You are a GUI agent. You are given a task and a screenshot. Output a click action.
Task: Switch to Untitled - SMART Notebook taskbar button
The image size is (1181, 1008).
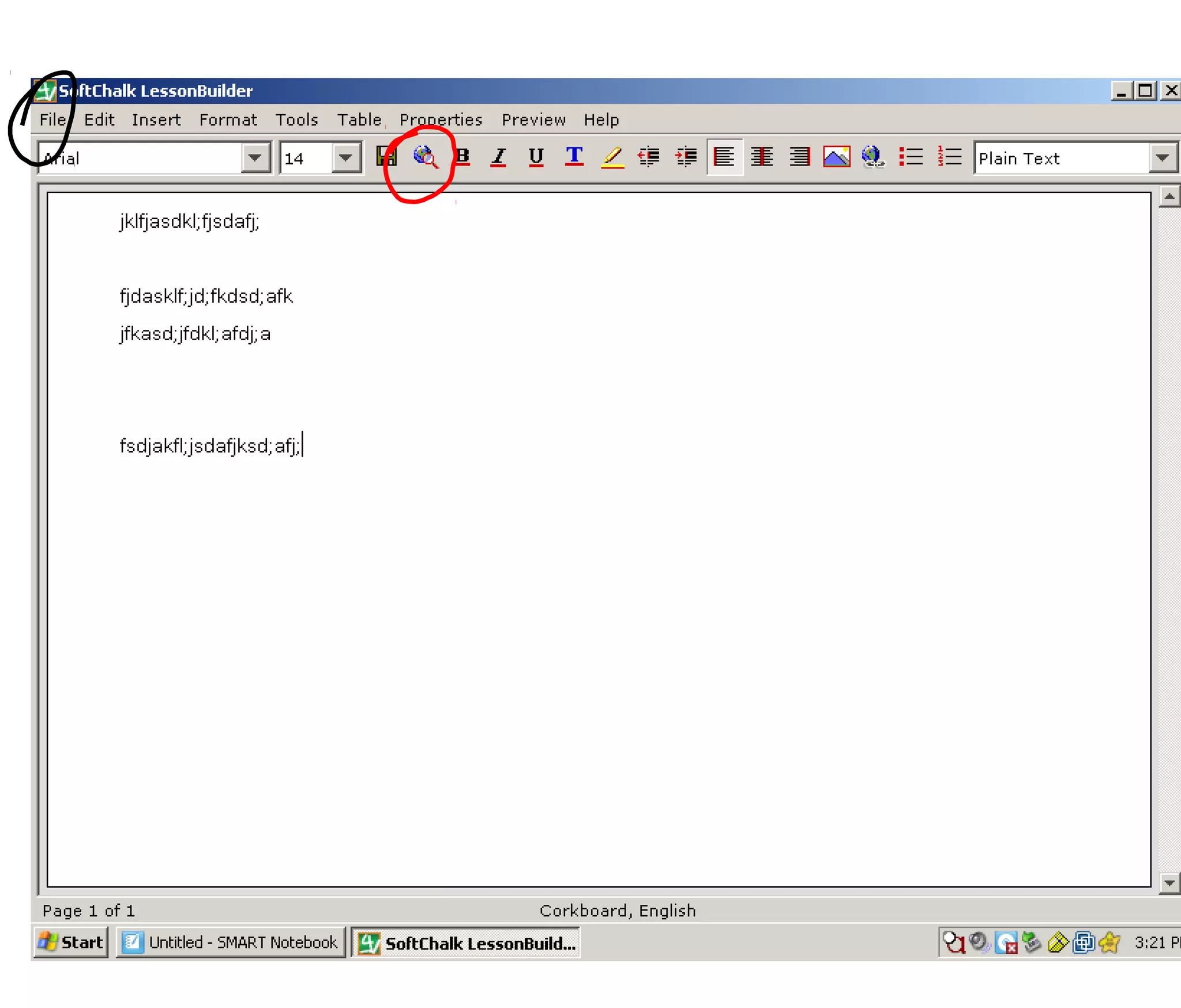tap(231, 942)
